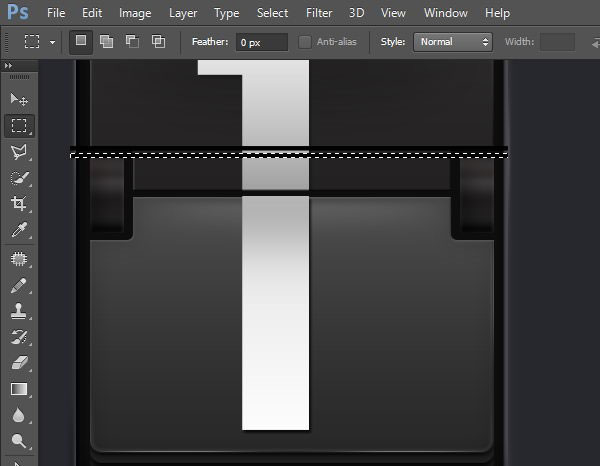Toggle Intersect with selection mode

158,42
